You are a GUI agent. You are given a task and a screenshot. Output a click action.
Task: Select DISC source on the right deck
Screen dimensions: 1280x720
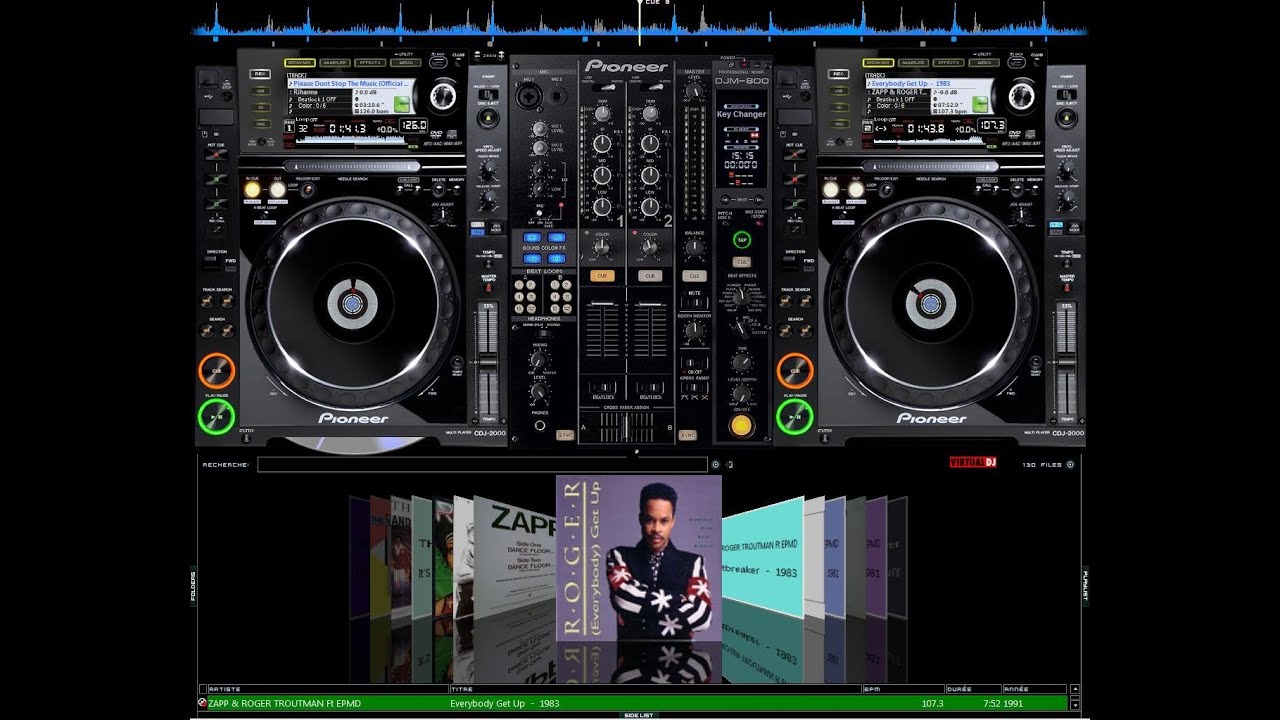[x=838, y=122]
